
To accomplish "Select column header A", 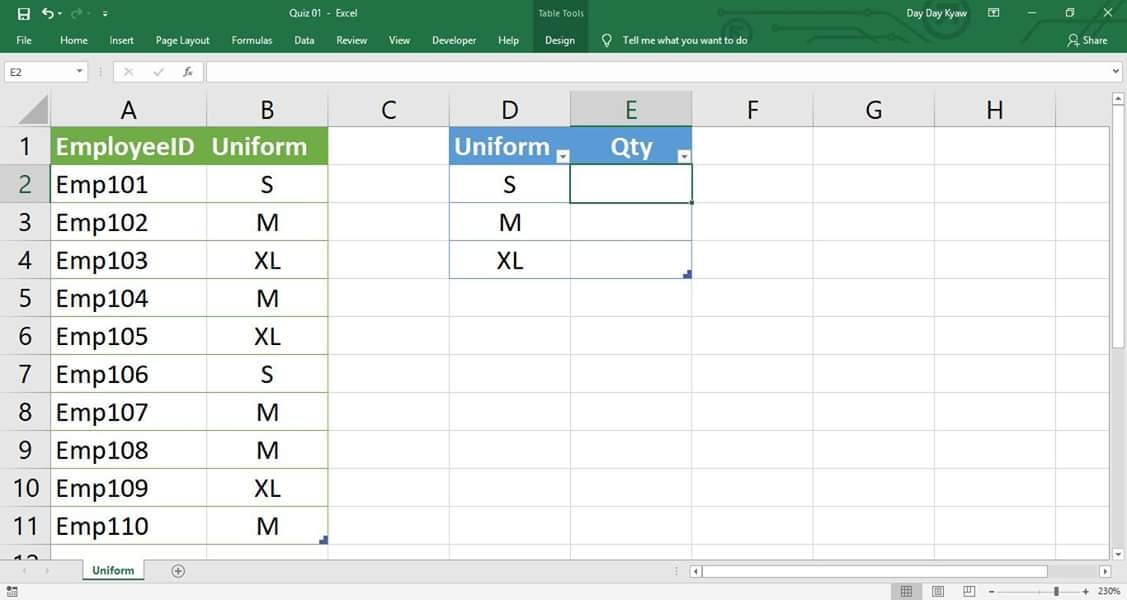I will point(128,109).
